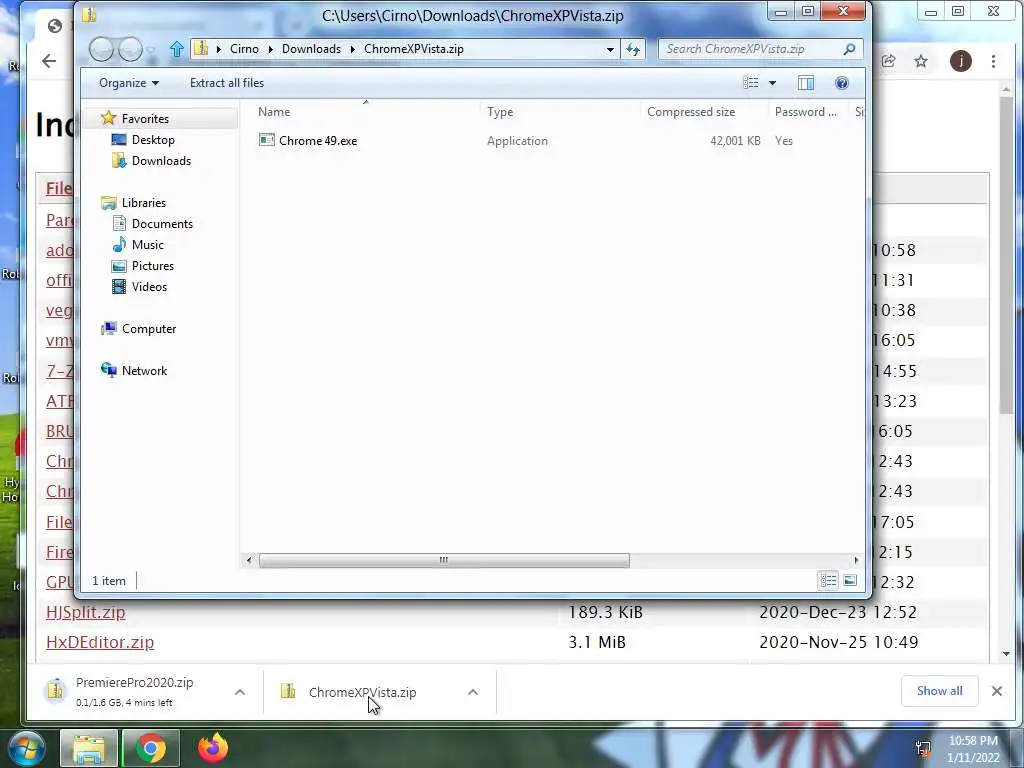
Task: Expand the arrow before Cirno in breadcrumb
Action: tap(218, 49)
